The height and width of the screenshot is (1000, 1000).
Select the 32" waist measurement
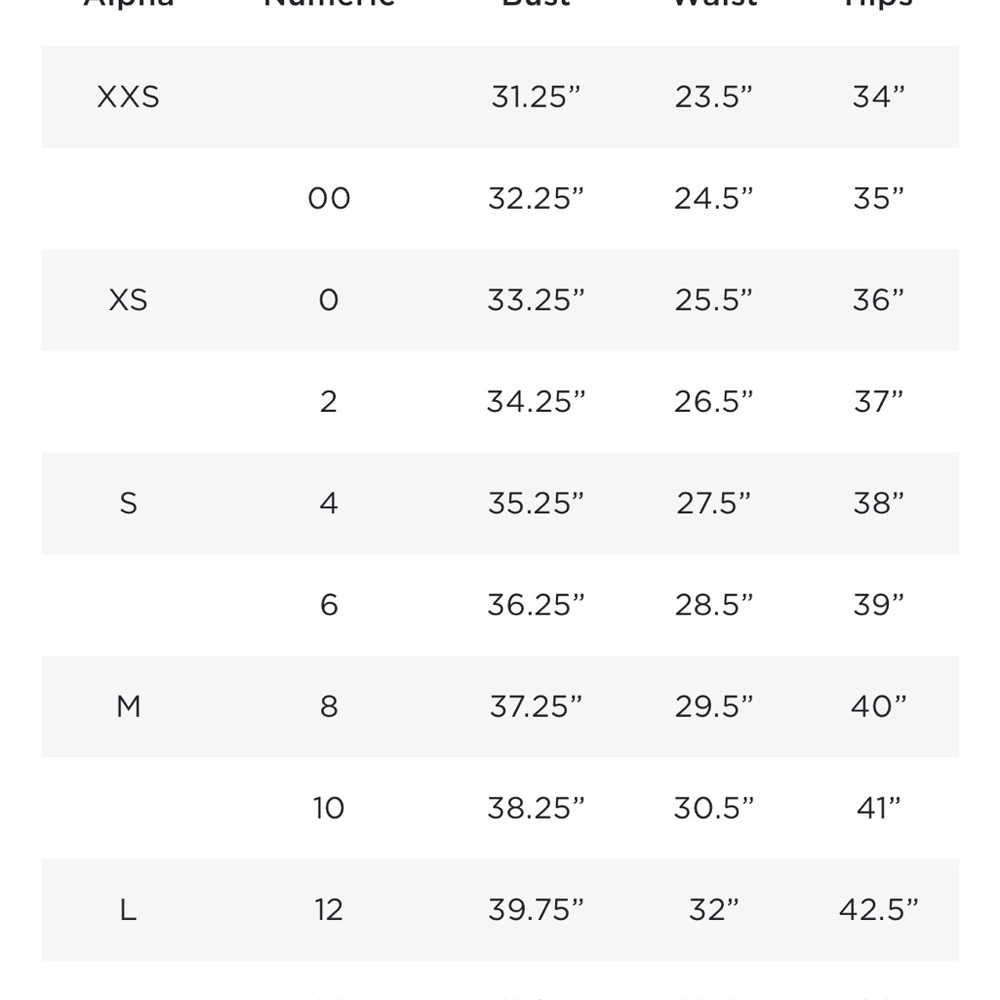714,909
